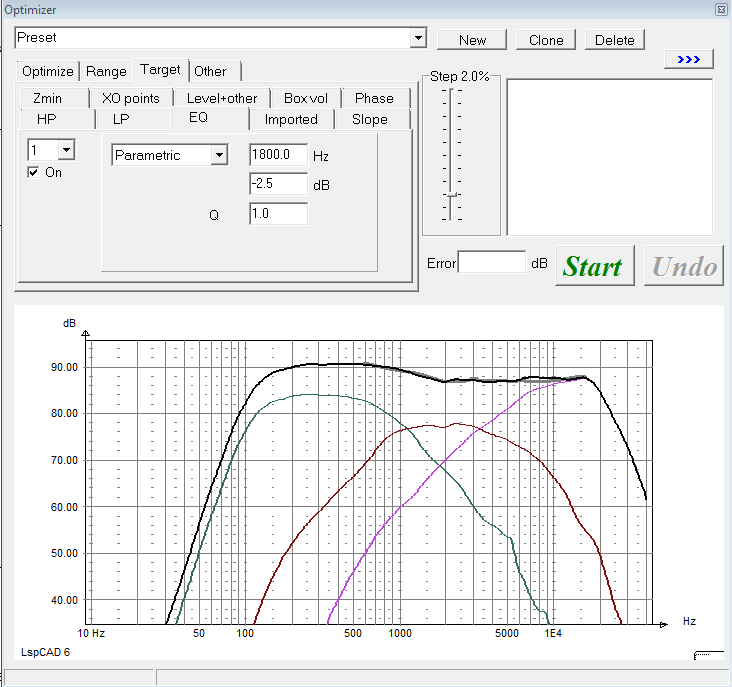The height and width of the screenshot is (687, 732).
Task: Switch to the Optimize tab
Action: 47,71
